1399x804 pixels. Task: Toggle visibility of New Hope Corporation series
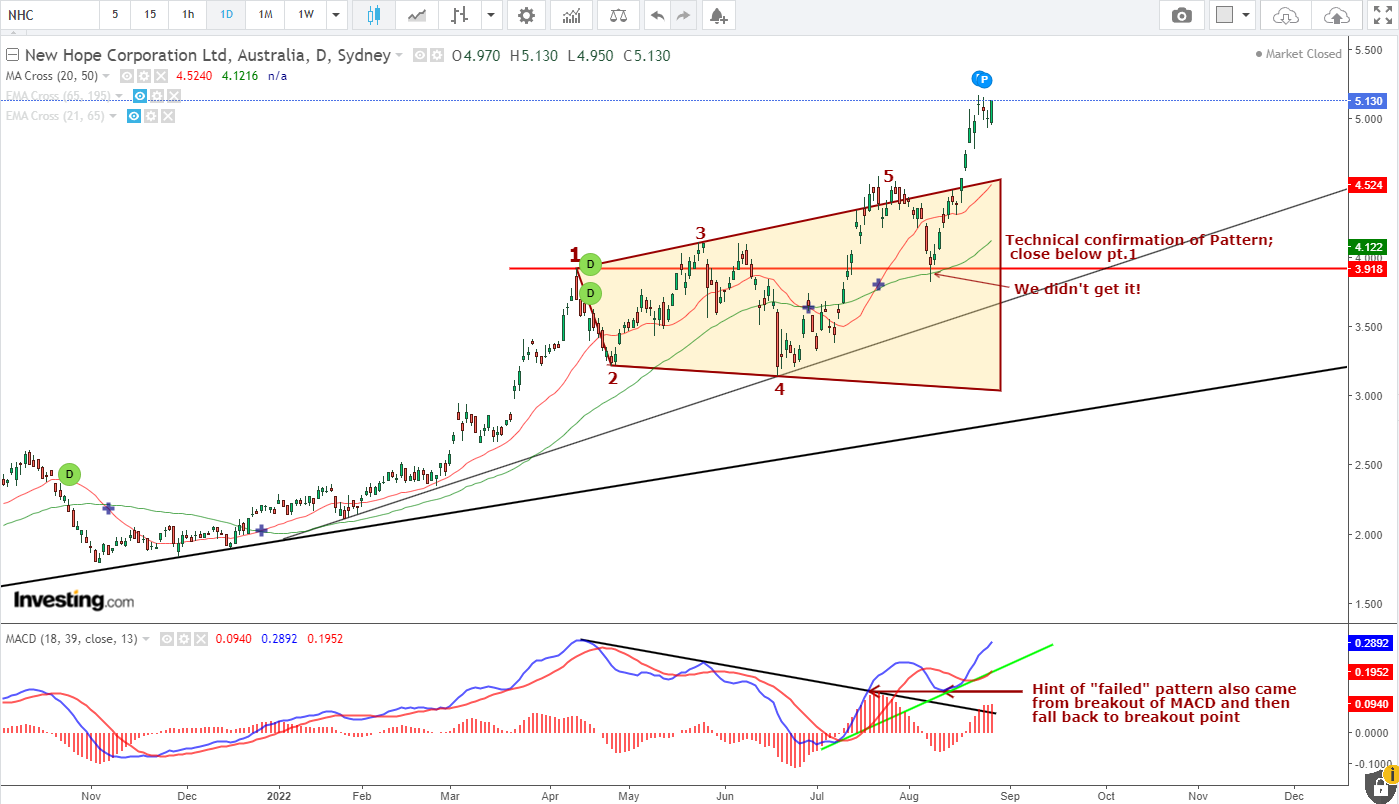[x=421, y=56]
